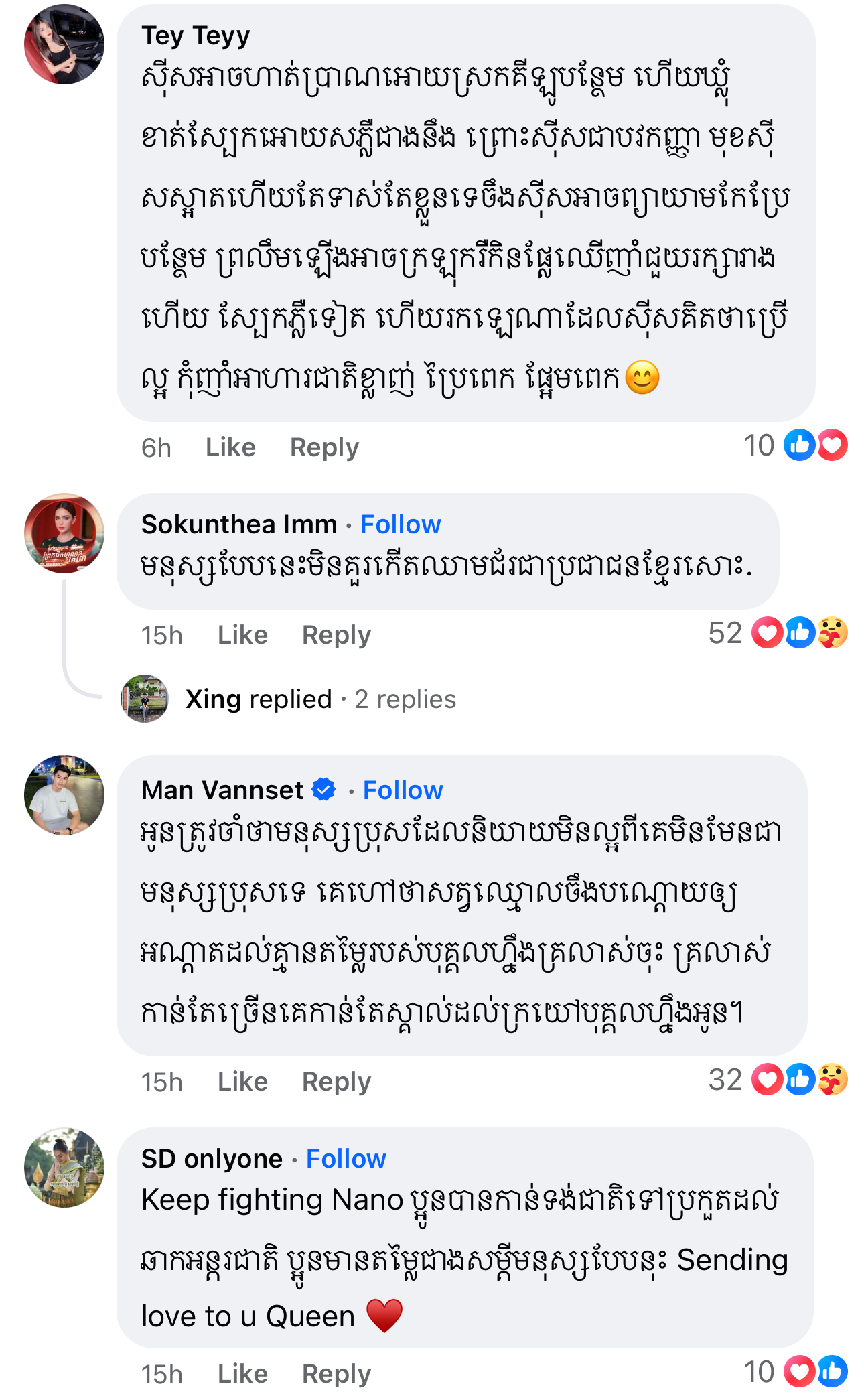
Task: Open Xing's small reply avatar
Action: coord(145,699)
